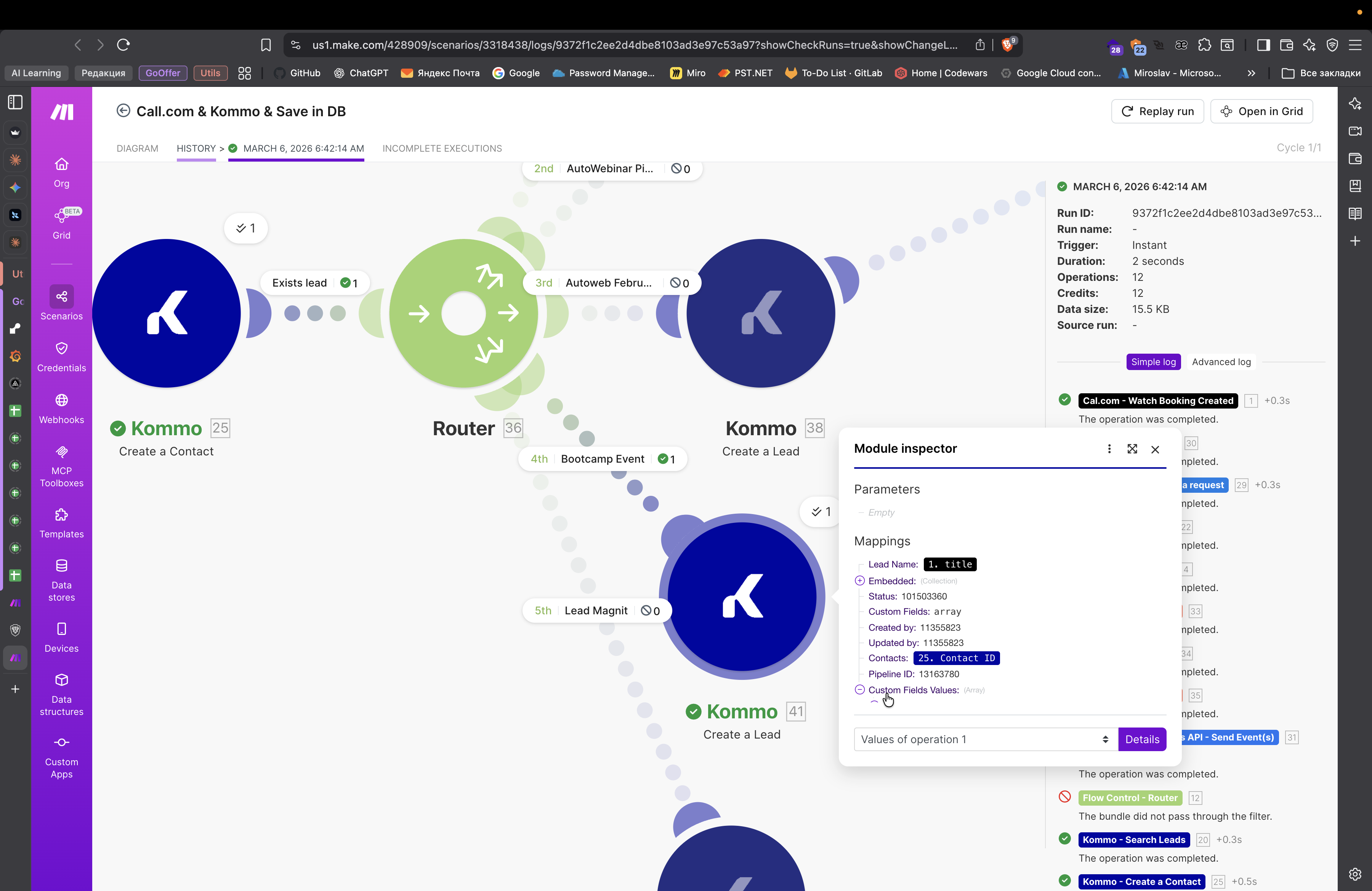Screen dimensions: 1372x891
Task: Expand the Module inspector to fullscreen
Action: 1132,449
